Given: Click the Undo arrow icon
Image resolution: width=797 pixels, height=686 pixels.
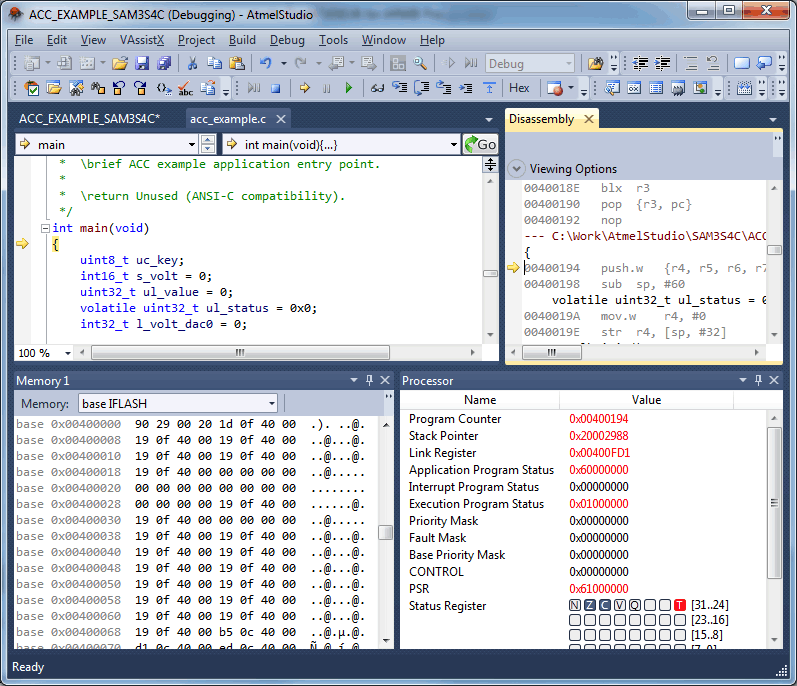Looking at the screenshot, I should [x=266, y=63].
